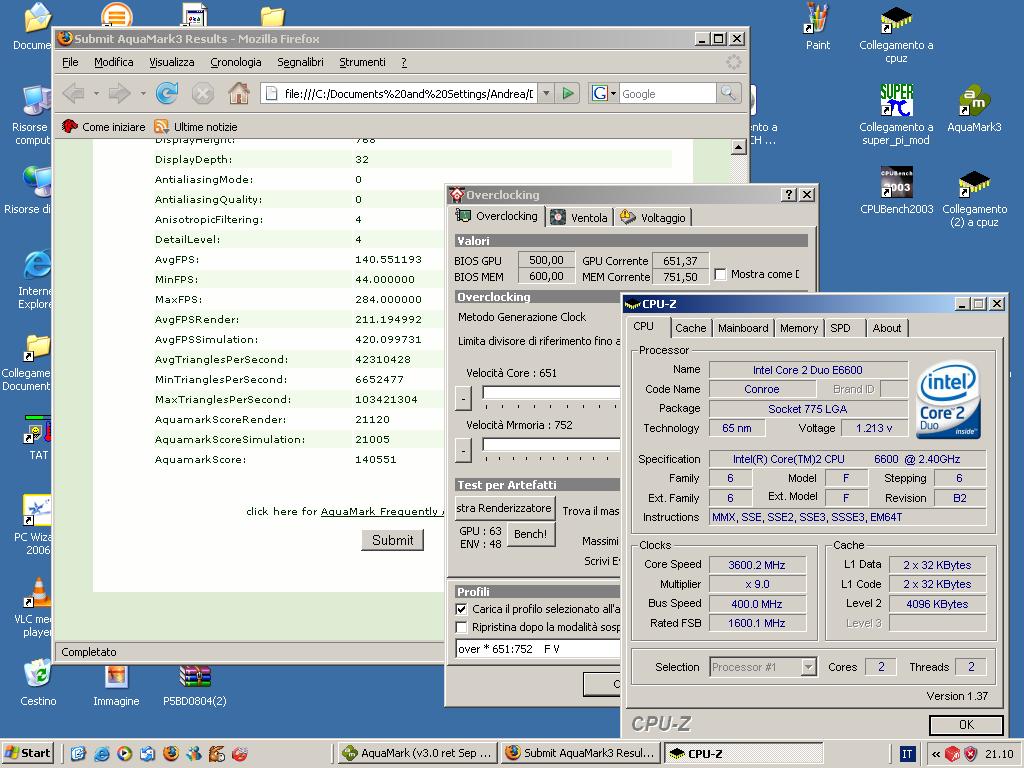Switch to Voltaggio tab
The width and height of the screenshot is (1024, 768).
[x=653, y=217]
